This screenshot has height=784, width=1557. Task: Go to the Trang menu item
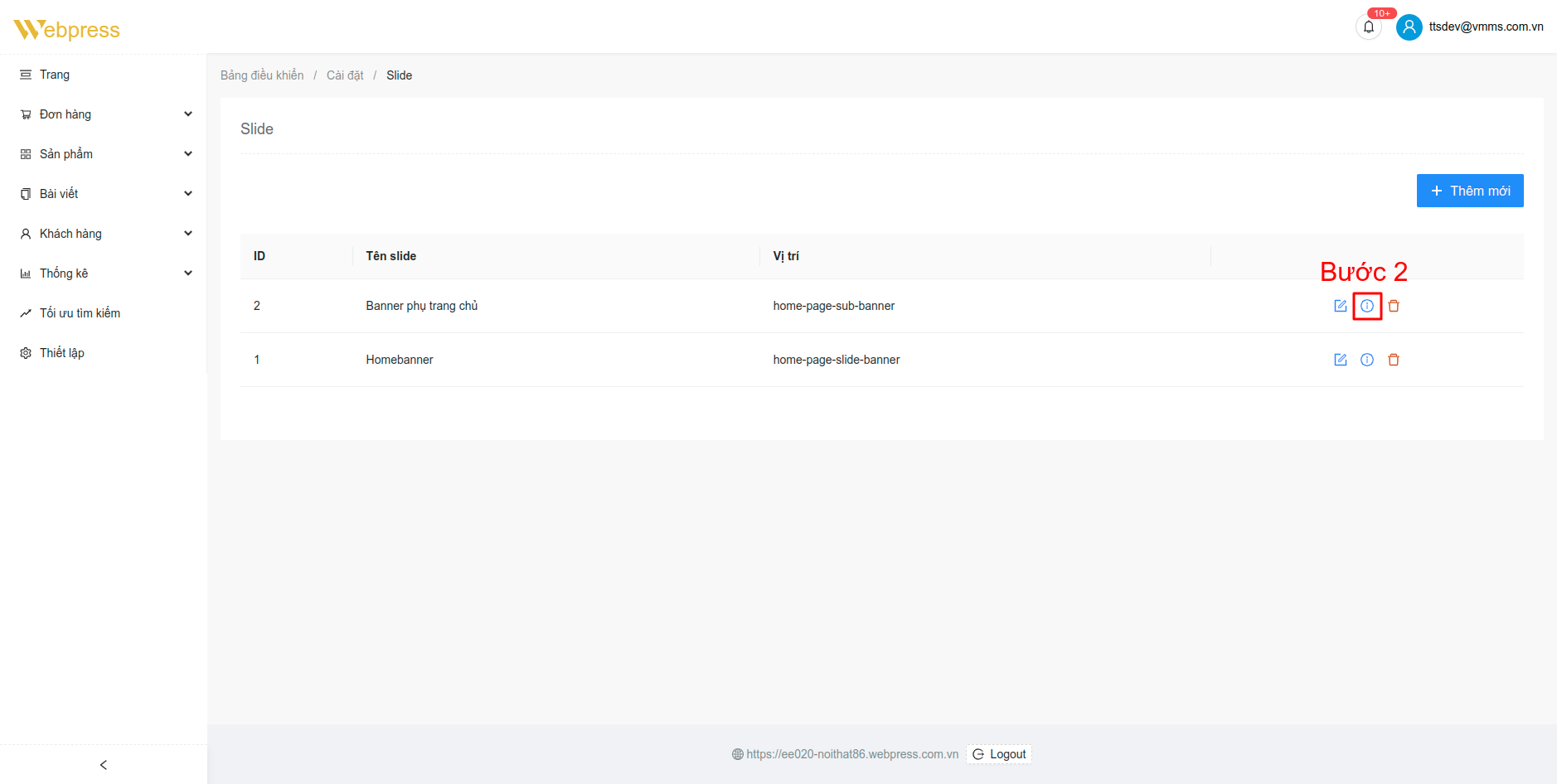[55, 75]
